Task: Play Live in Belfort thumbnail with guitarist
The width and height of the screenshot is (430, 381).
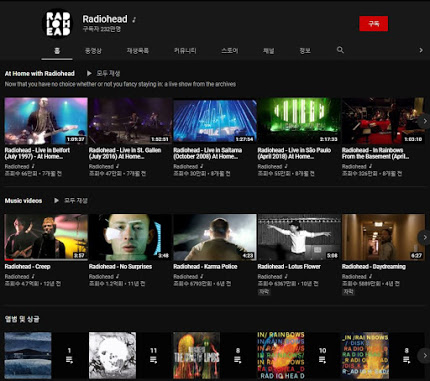Action: click(46, 121)
